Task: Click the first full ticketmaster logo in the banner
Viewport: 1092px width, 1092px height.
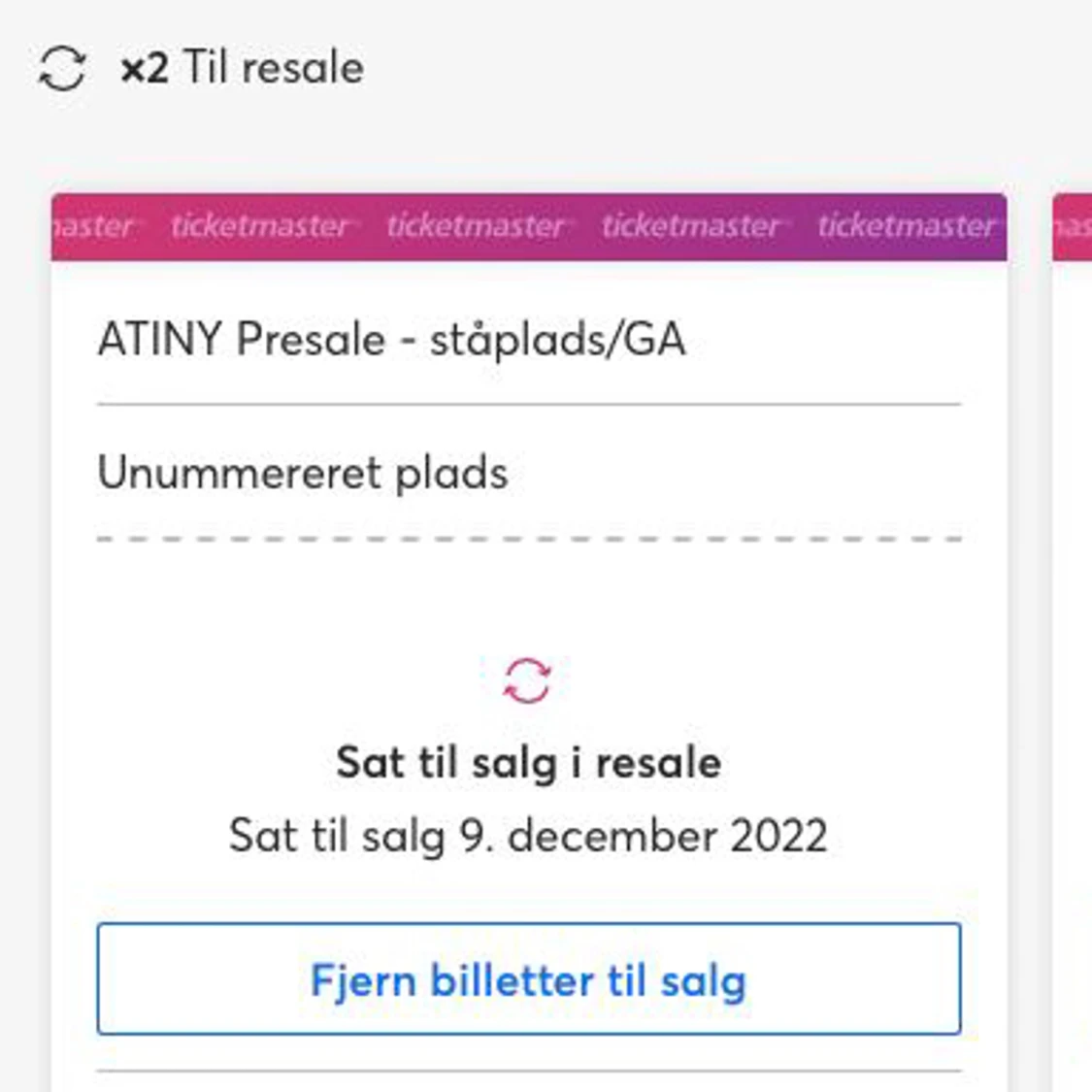Action: 260,226
